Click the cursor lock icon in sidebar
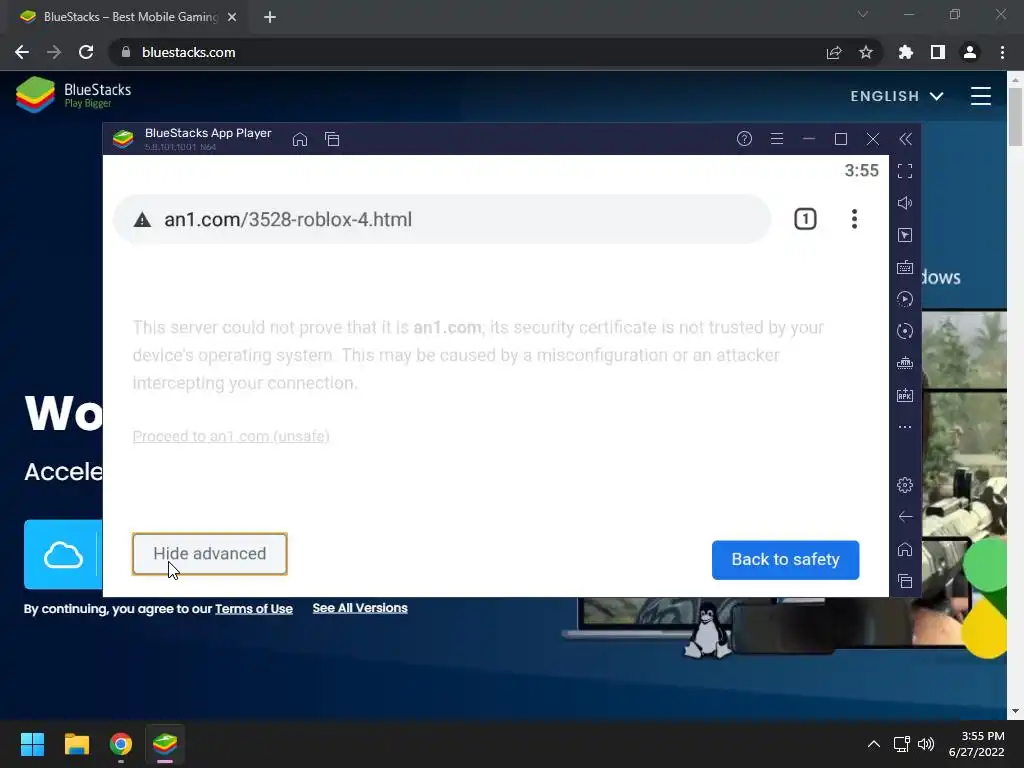 904,235
